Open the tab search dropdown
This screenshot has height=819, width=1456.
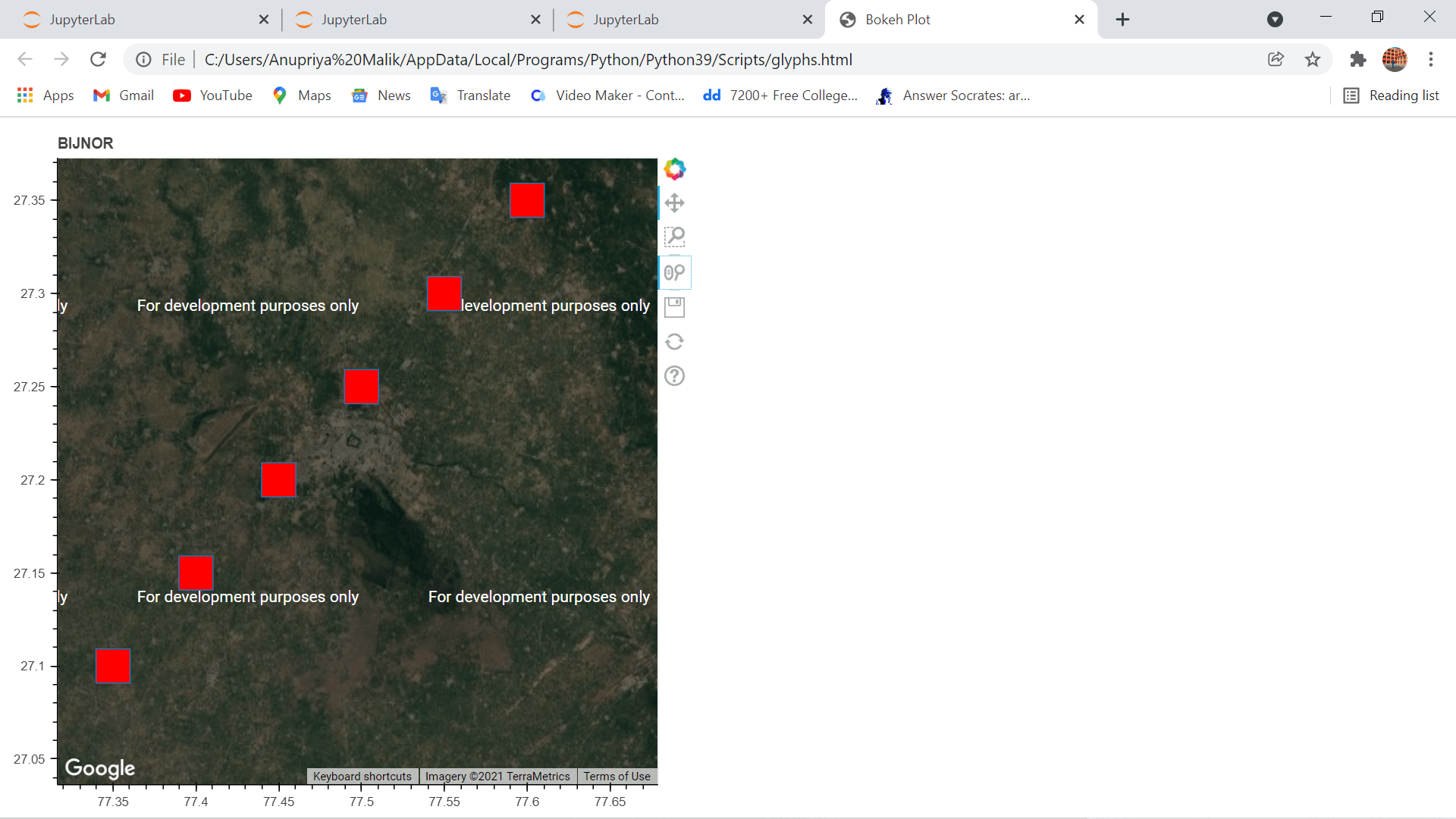point(1276,20)
